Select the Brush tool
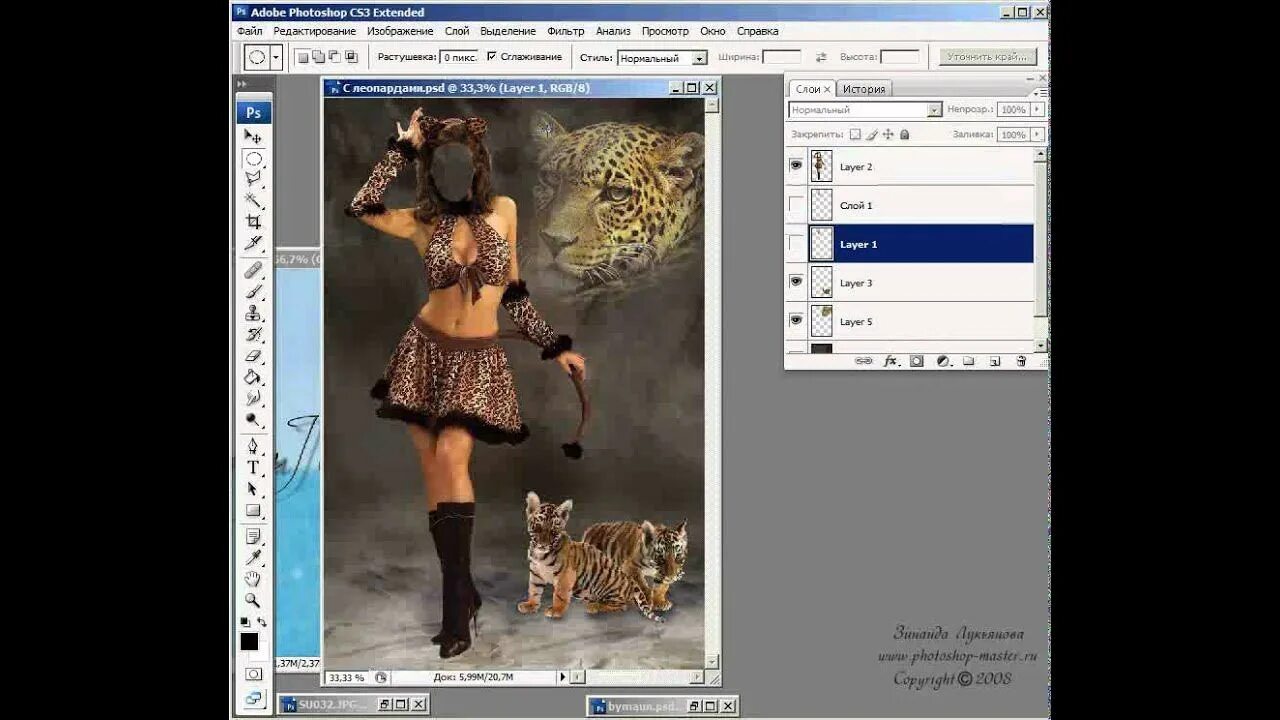 pyautogui.click(x=254, y=292)
